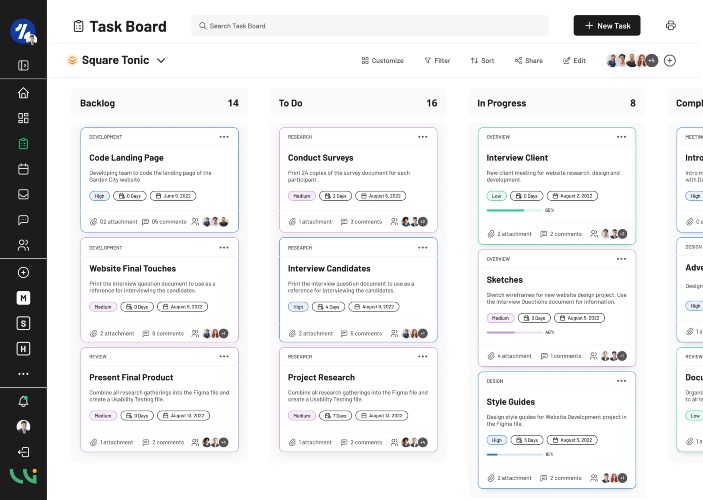Click the Backlog column header
703x500 pixels.
(159, 103)
